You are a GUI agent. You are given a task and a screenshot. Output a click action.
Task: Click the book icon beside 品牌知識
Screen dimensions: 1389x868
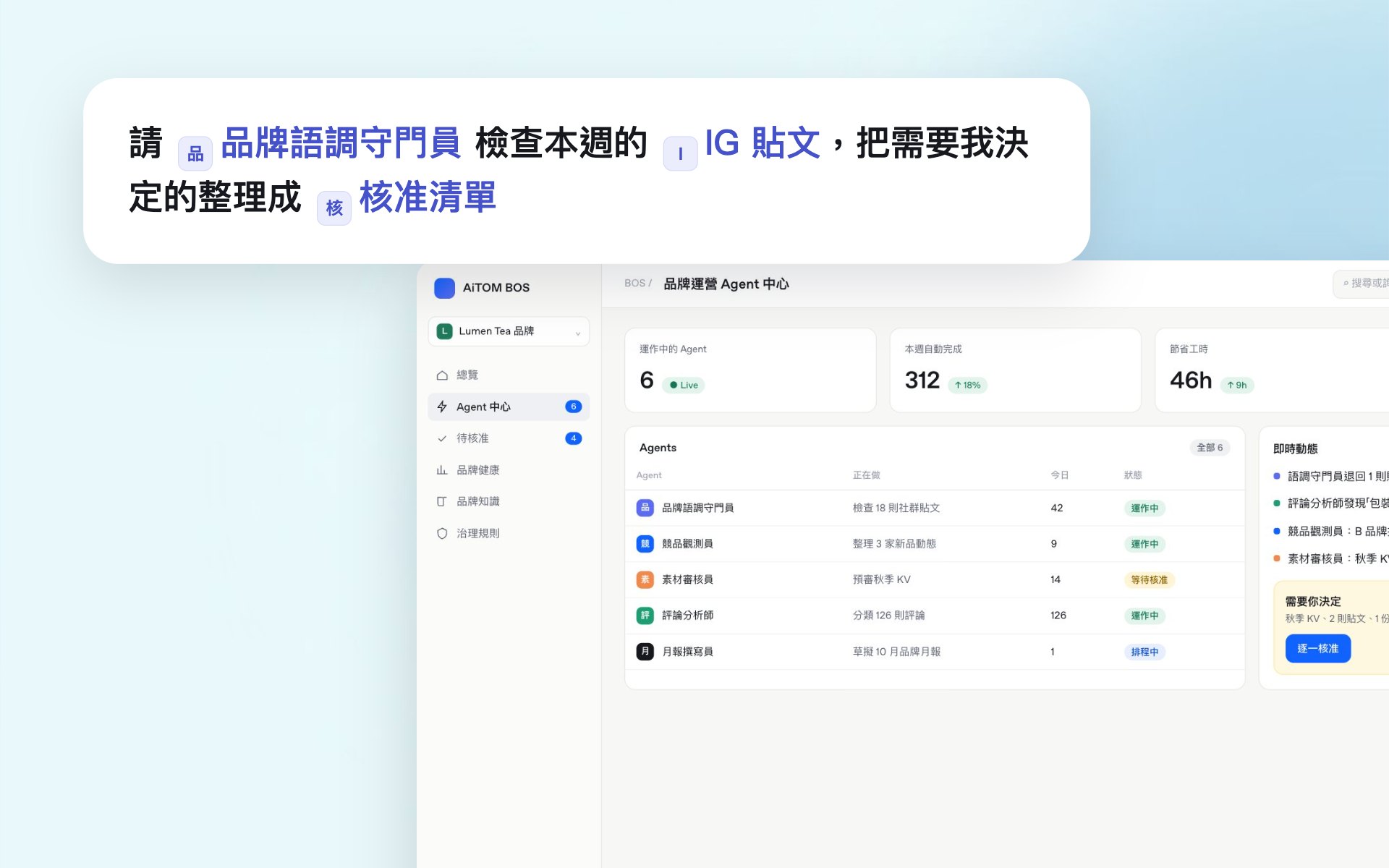click(x=442, y=501)
